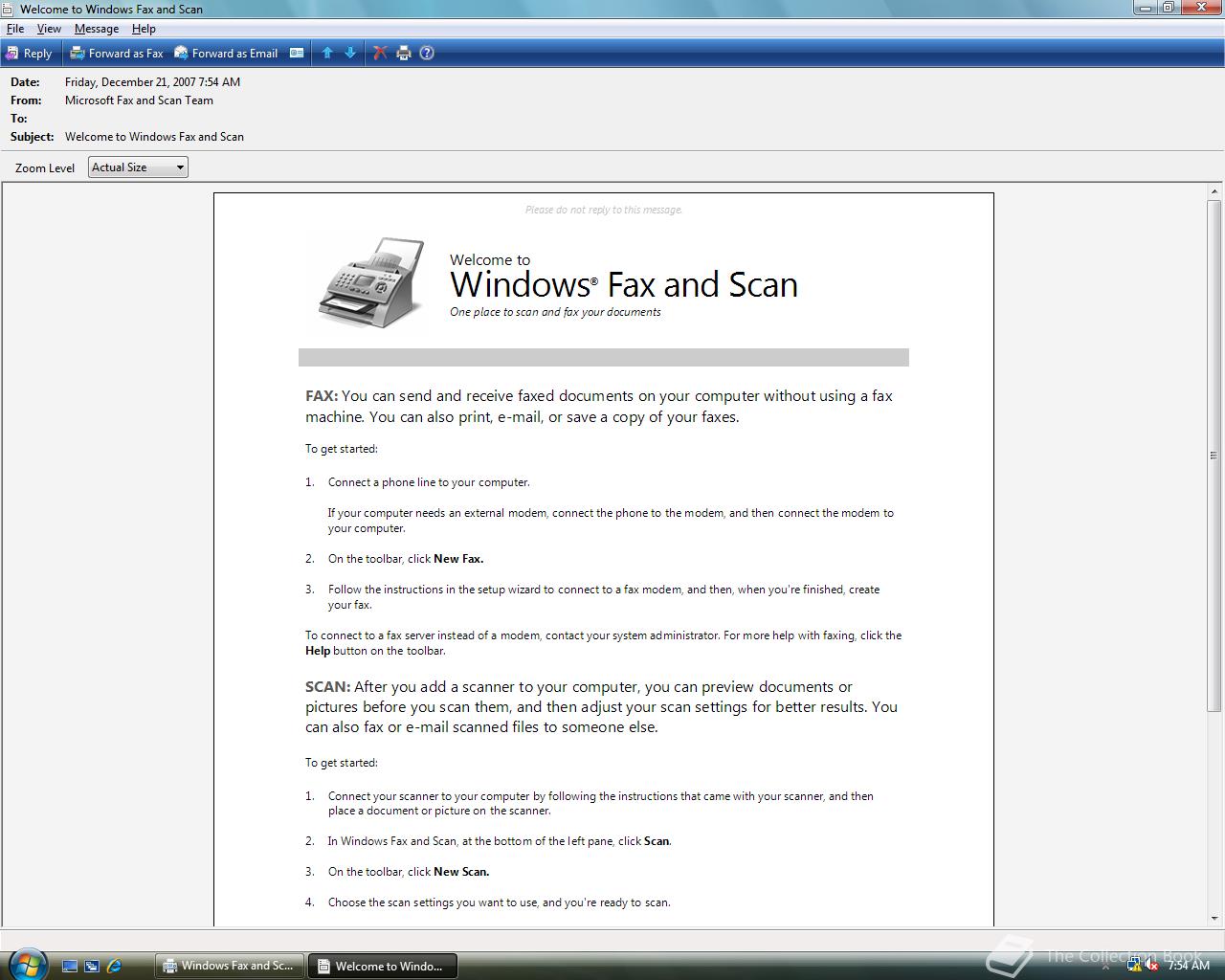Click the volume tray icon
1225x980 pixels.
pos(1152,966)
